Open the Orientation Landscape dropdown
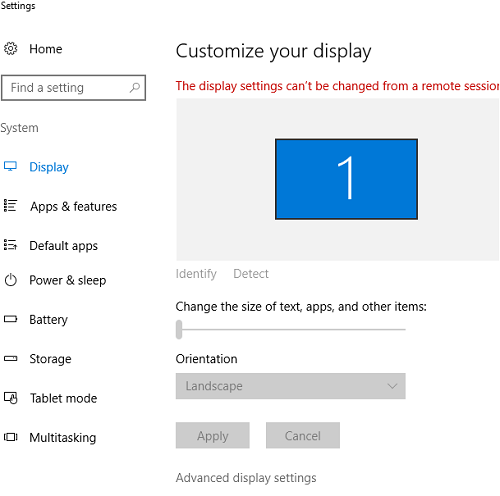This screenshot has width=500, height=496. coord(291,386)
